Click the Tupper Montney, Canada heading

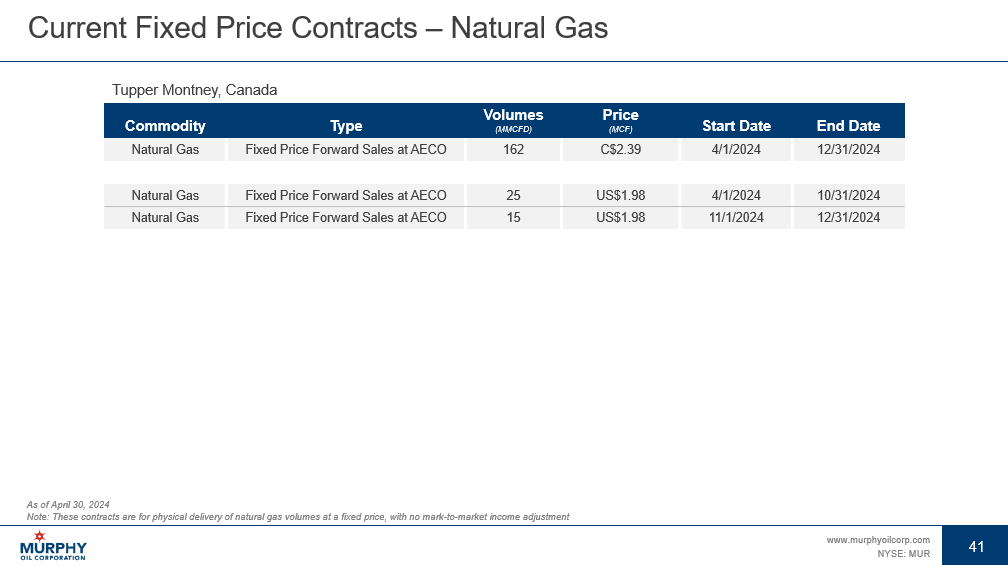tap(194, 90)
